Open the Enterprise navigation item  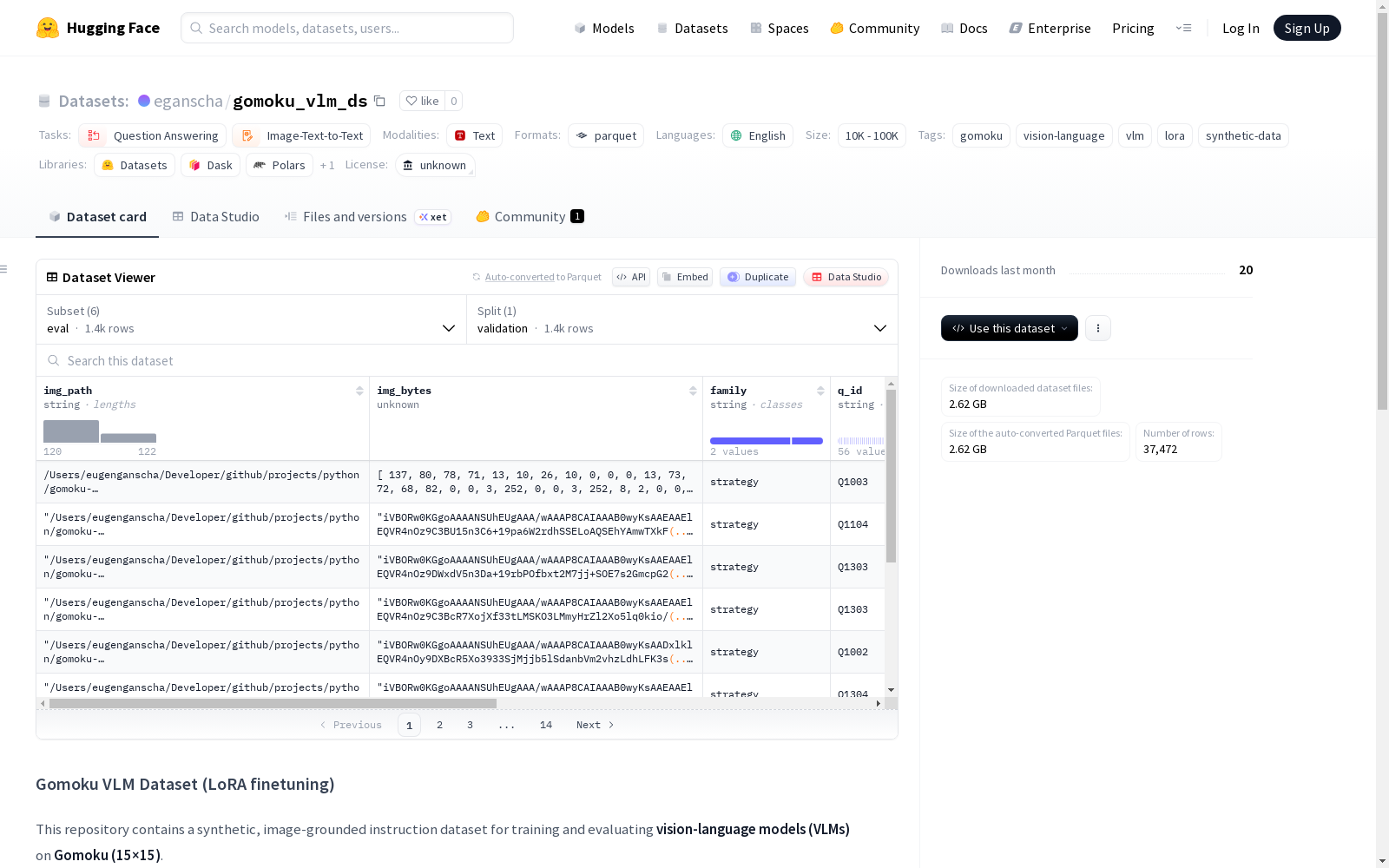click(x=1050, y=28)
